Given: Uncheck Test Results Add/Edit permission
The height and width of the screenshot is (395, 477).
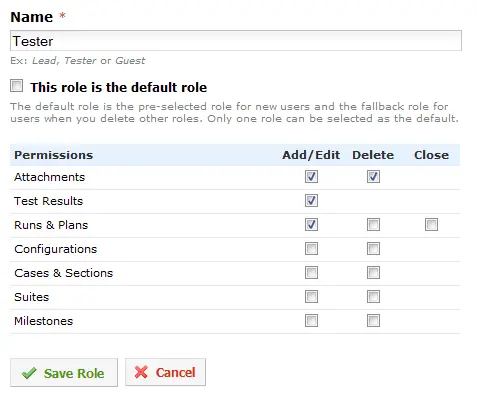Looking at the screenshot, I should pos(311,201).
